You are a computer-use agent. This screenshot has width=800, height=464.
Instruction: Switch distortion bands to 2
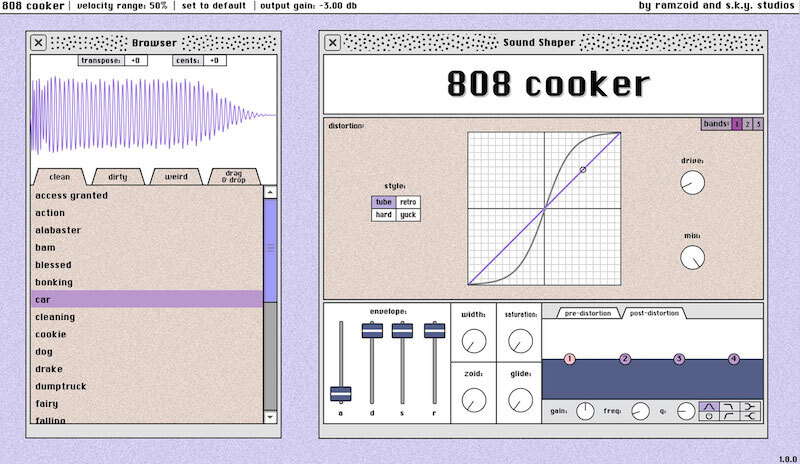[748, 124]
